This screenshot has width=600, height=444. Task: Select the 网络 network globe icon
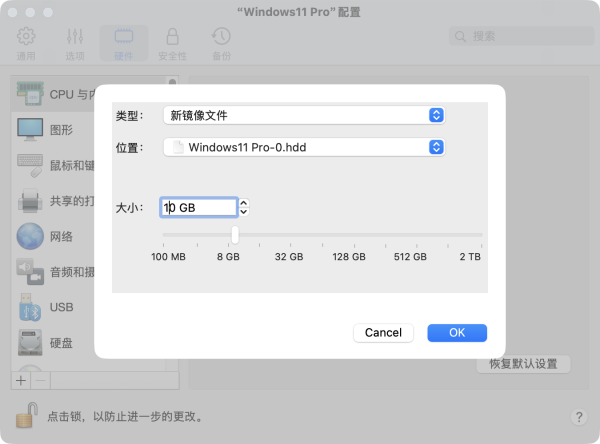coord(30,236)
